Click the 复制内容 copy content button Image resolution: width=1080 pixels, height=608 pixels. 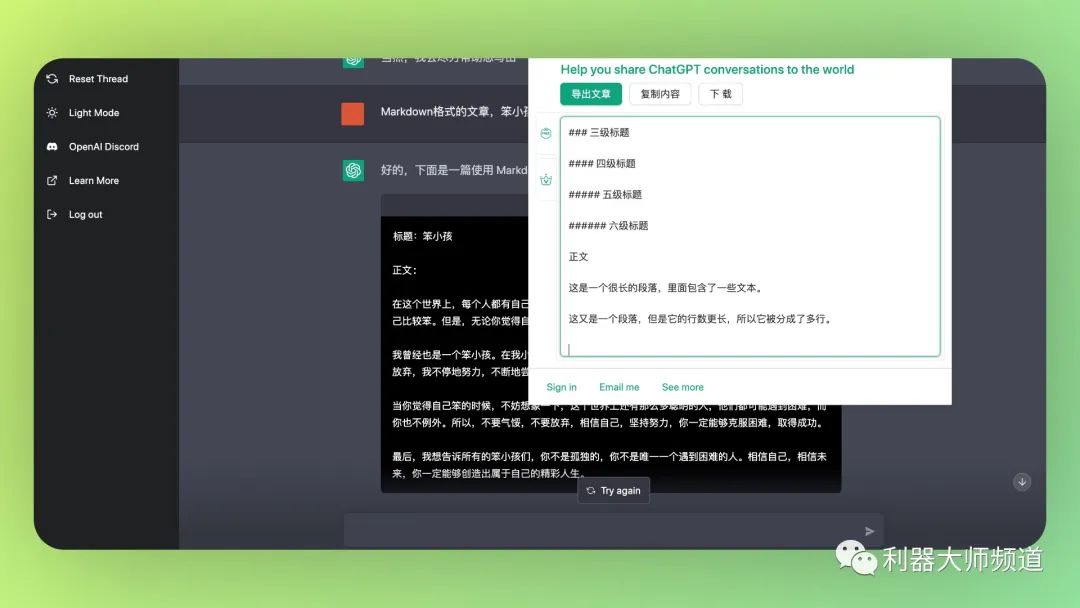[x=660, y=94]
